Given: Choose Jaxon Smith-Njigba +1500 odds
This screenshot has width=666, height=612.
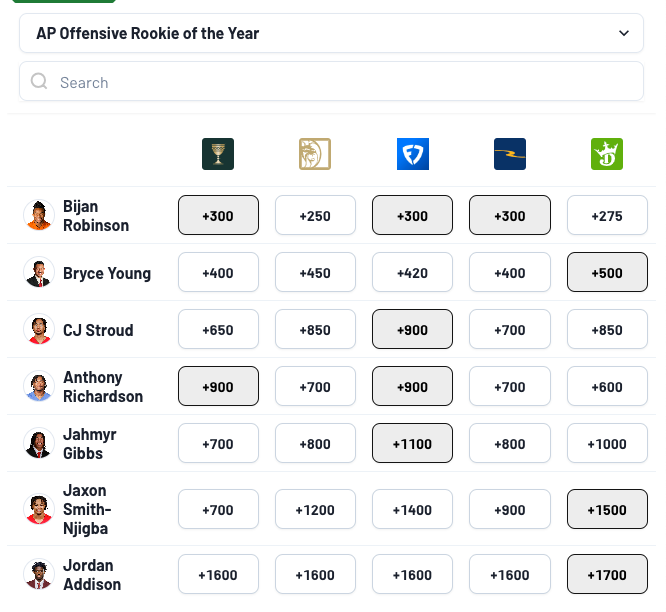Looking at the screenshot, I should (607, 509).
